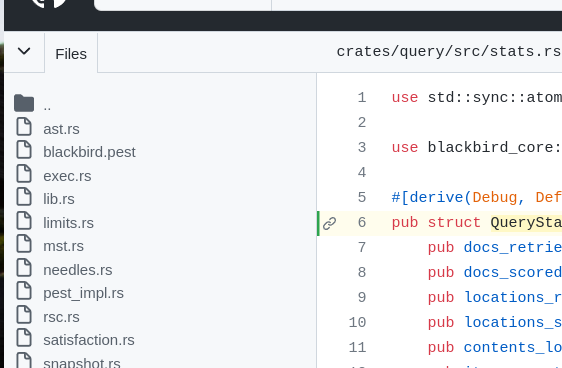
Task: Copy permalink icon for line 6
Action: (329, 223)
